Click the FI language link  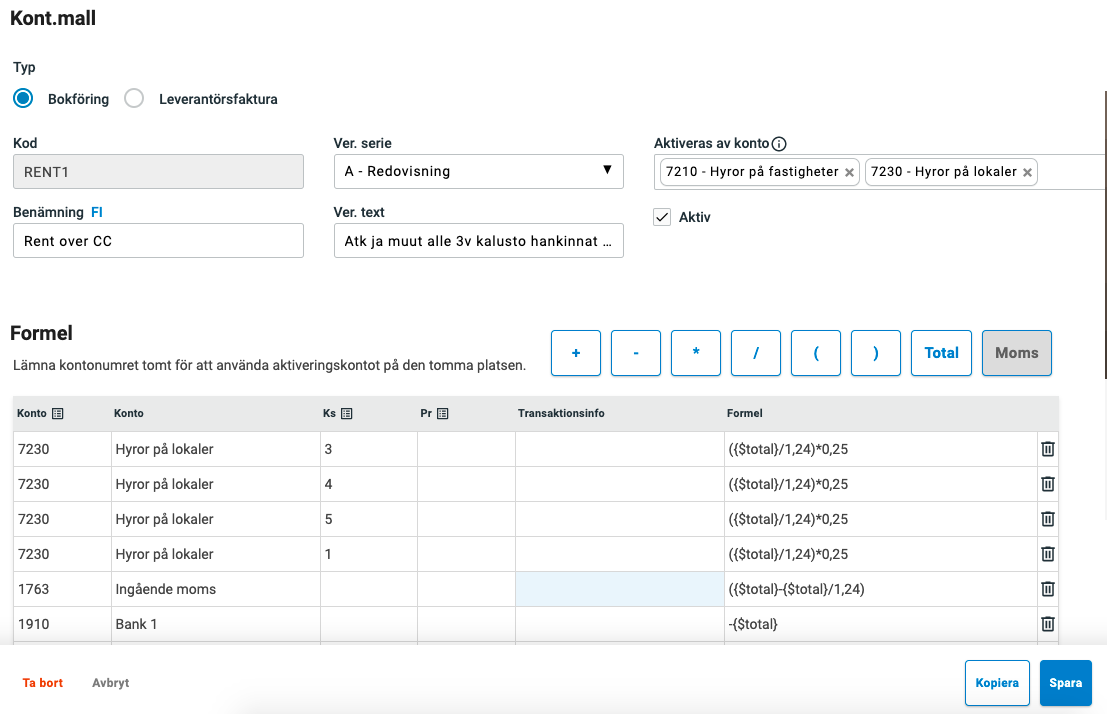pos(97,213)
